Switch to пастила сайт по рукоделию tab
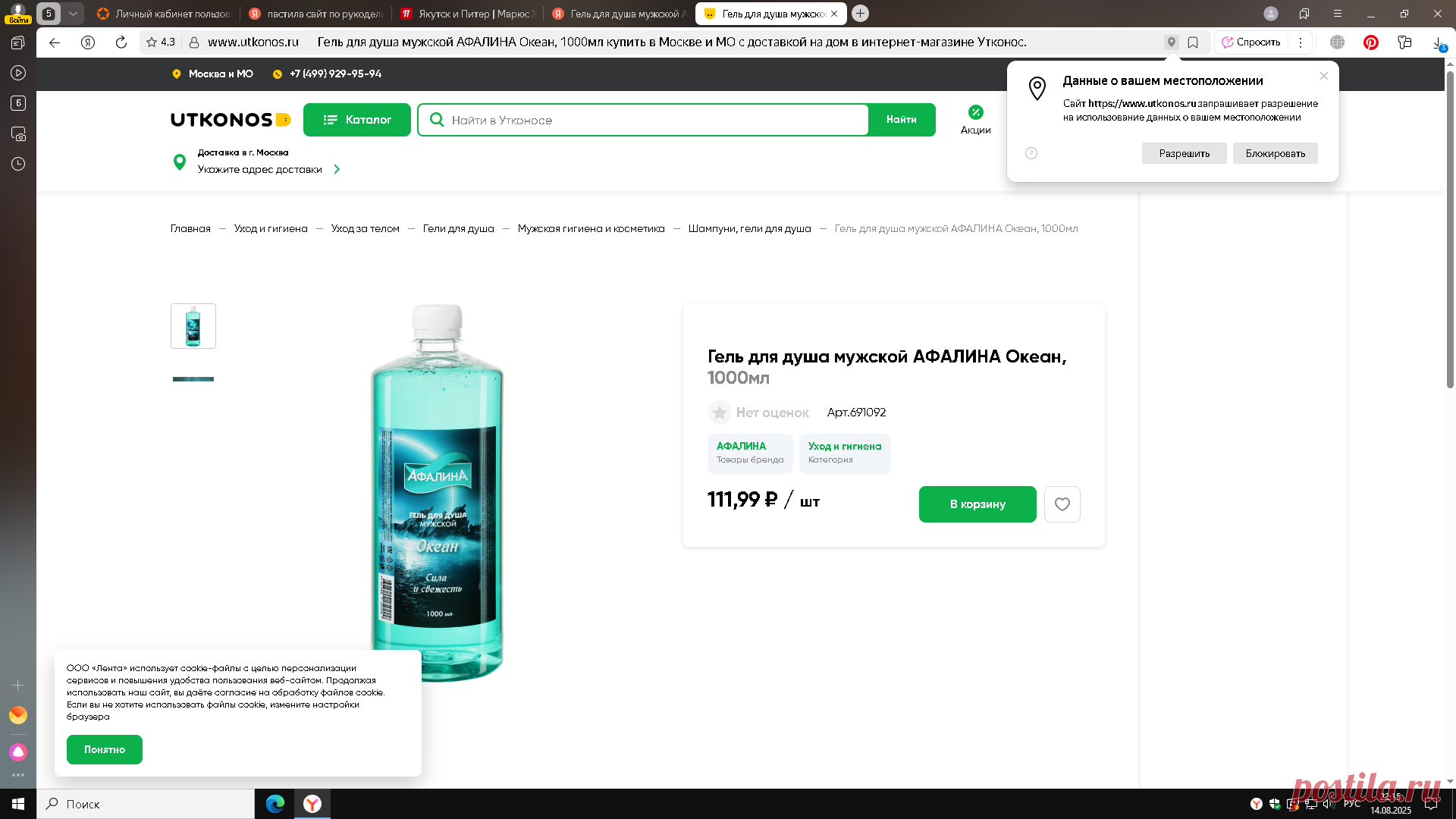Screen dimensions: 1456x819 [x=316, y=14]
